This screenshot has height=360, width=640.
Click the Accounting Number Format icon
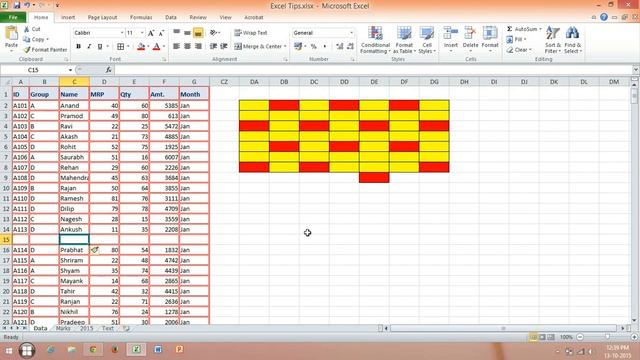click(x=298, y=47)
